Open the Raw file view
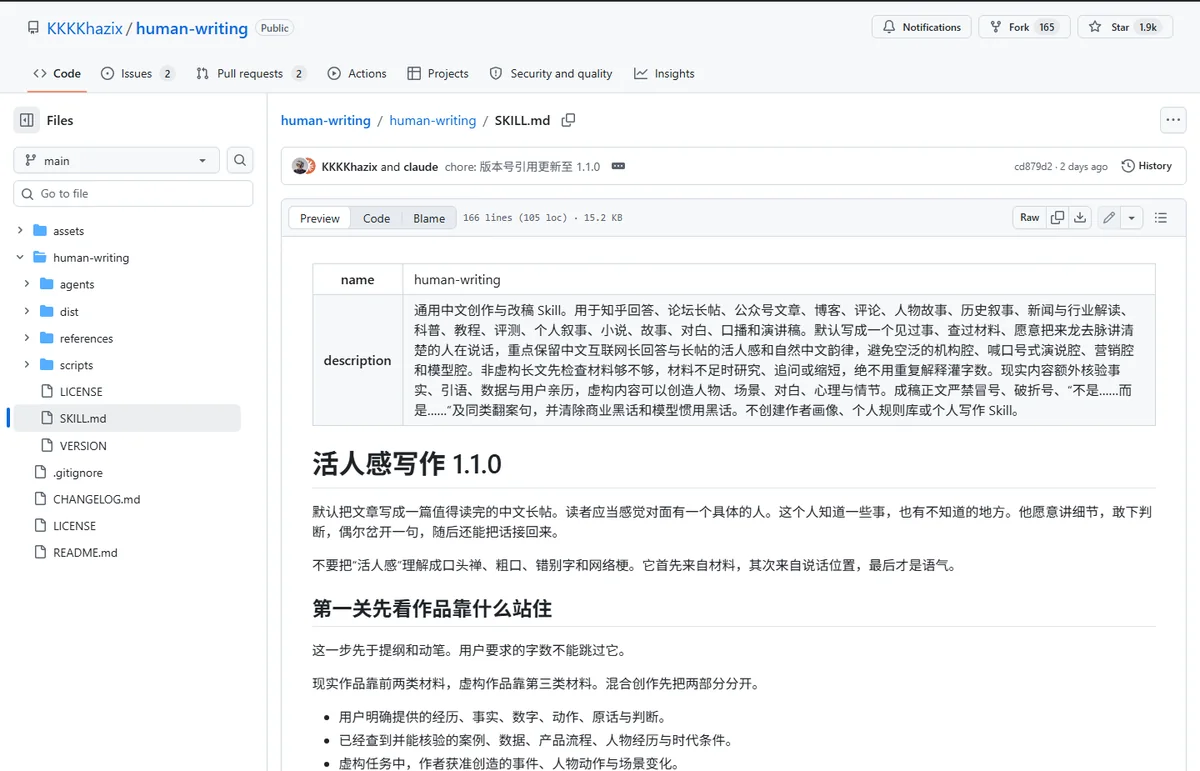This screenshot has height=771, width=1200. pos(1029,217)
